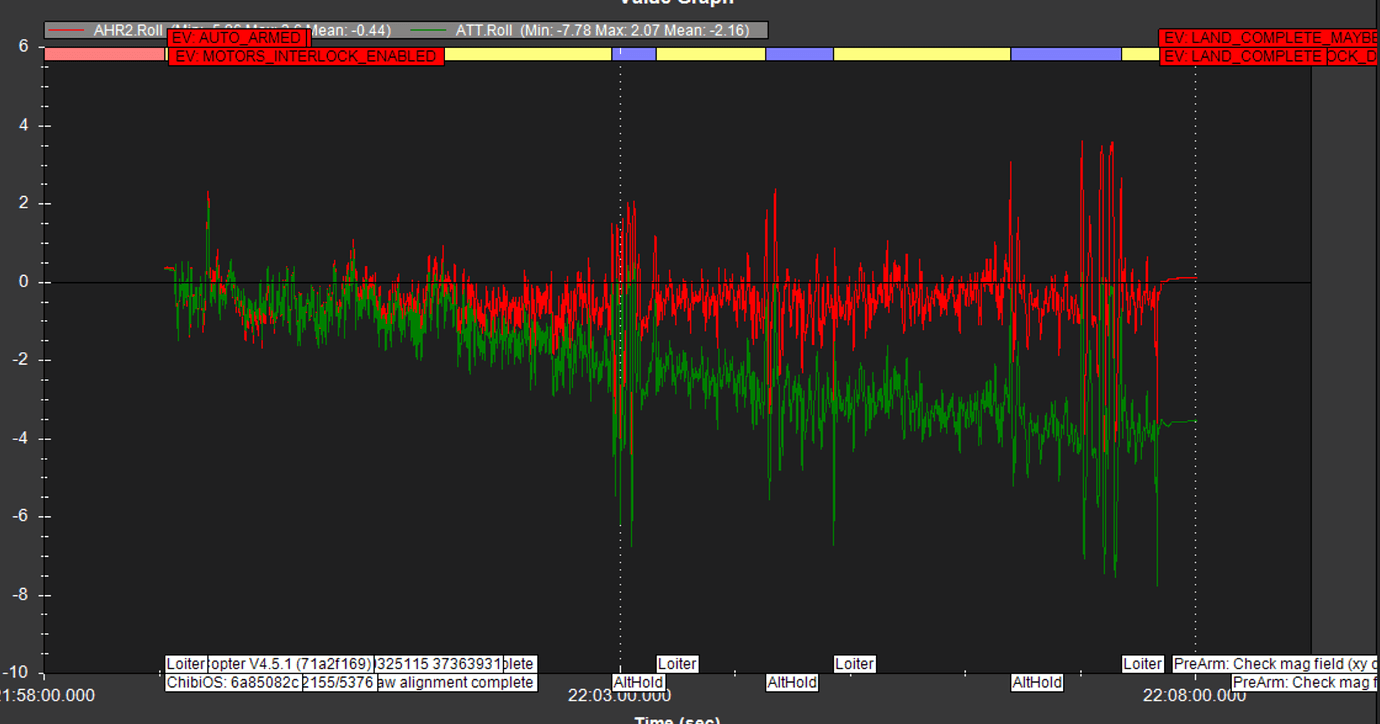The height and width of the screenshot is (724, 1380).
Task: Click the Copter V4.5.1 (71a2f169) message label
Action: [291, 664]
